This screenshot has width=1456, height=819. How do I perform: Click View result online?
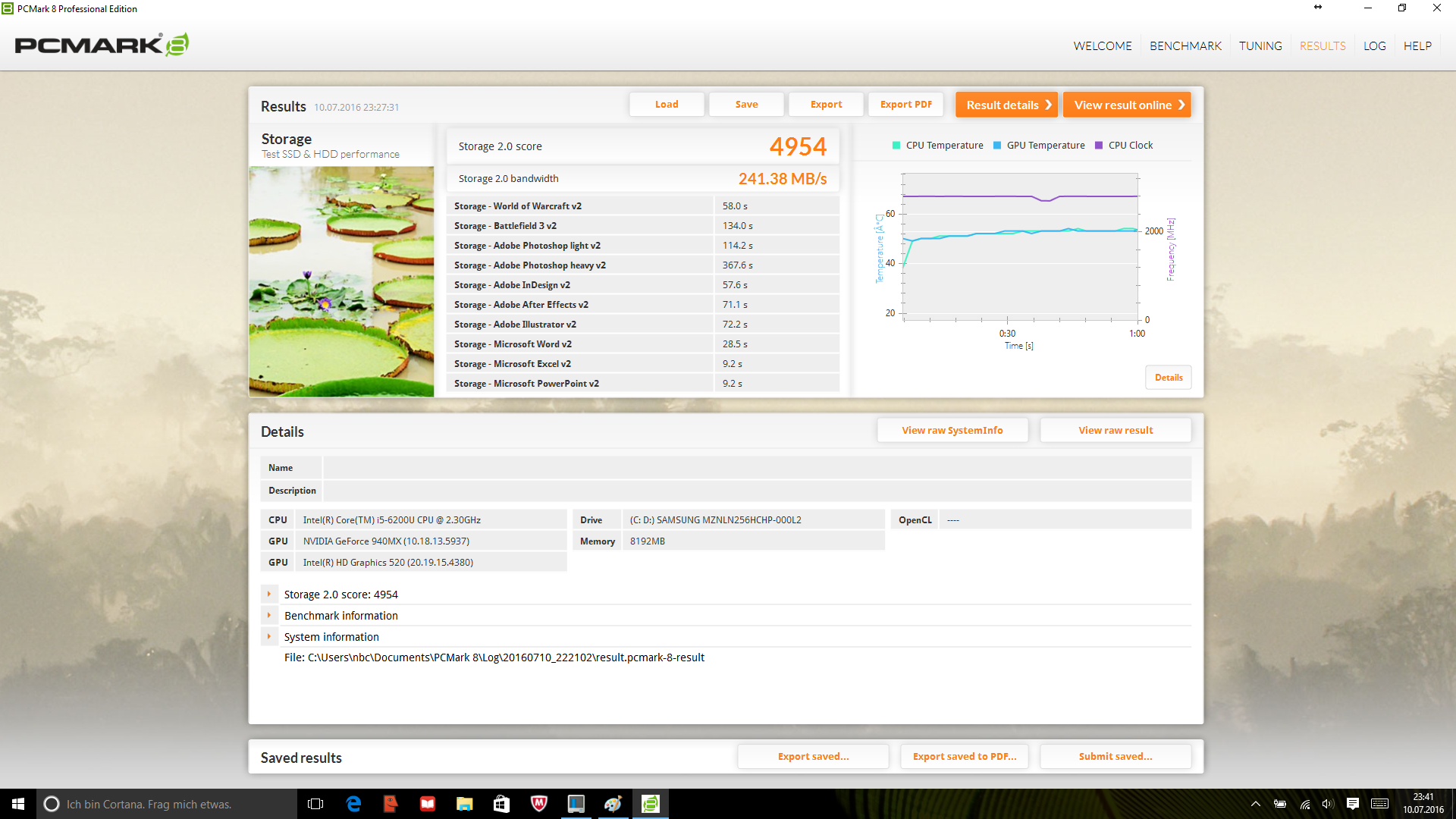(x=1127, y=105)
